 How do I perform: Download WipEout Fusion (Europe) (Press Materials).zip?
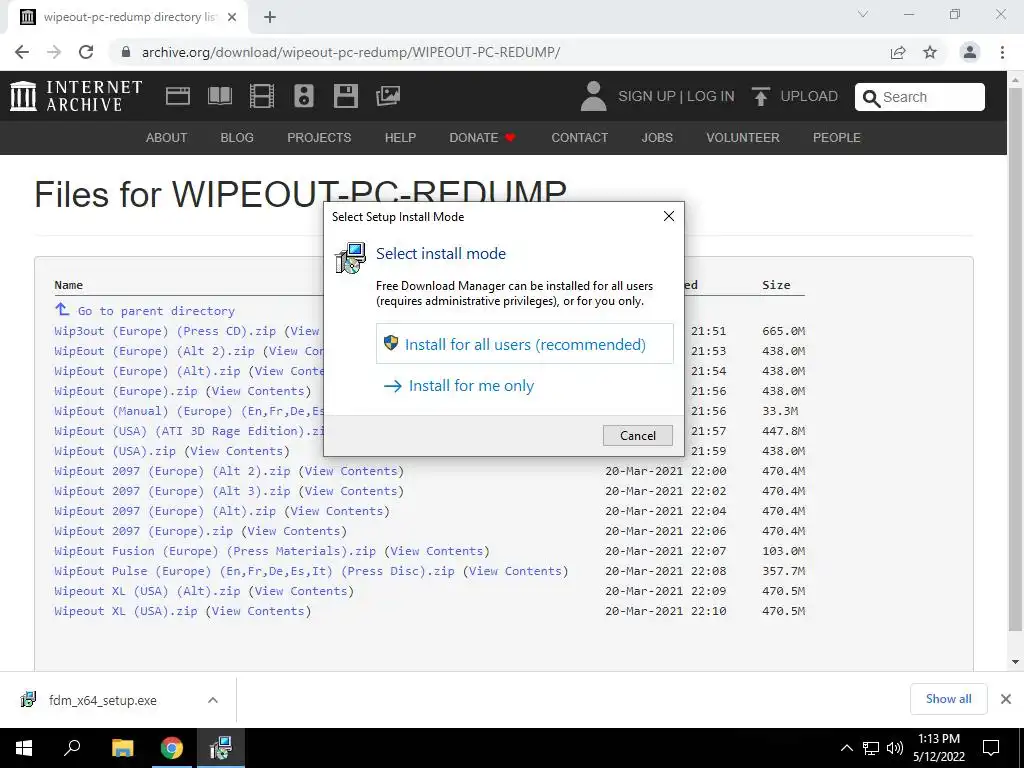tap(215, 551)
